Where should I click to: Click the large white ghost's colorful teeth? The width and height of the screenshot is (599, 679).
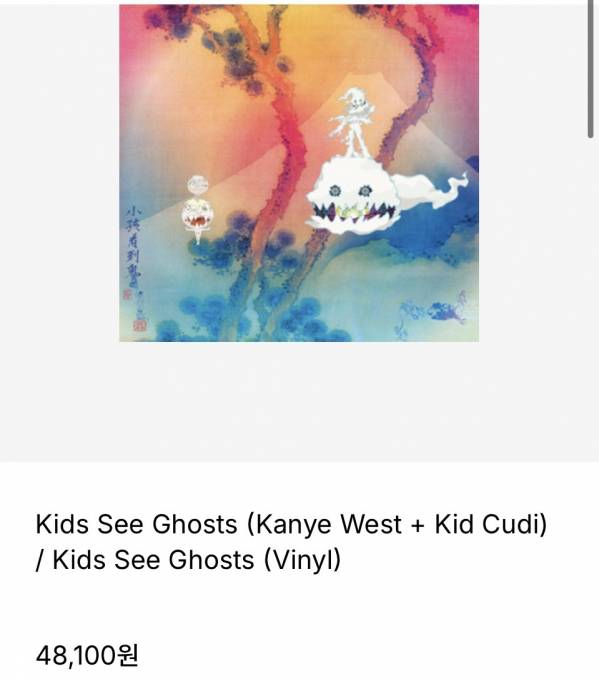354,212
